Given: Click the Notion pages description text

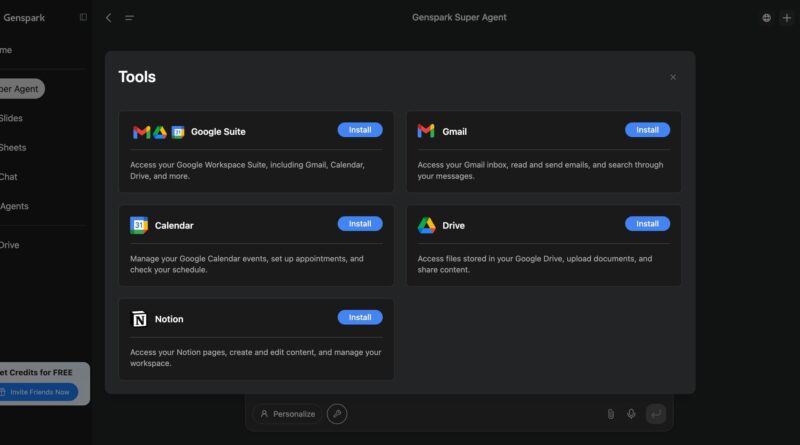Looking at the screenshot, I should pyautogui.click(x=256, y=358).
